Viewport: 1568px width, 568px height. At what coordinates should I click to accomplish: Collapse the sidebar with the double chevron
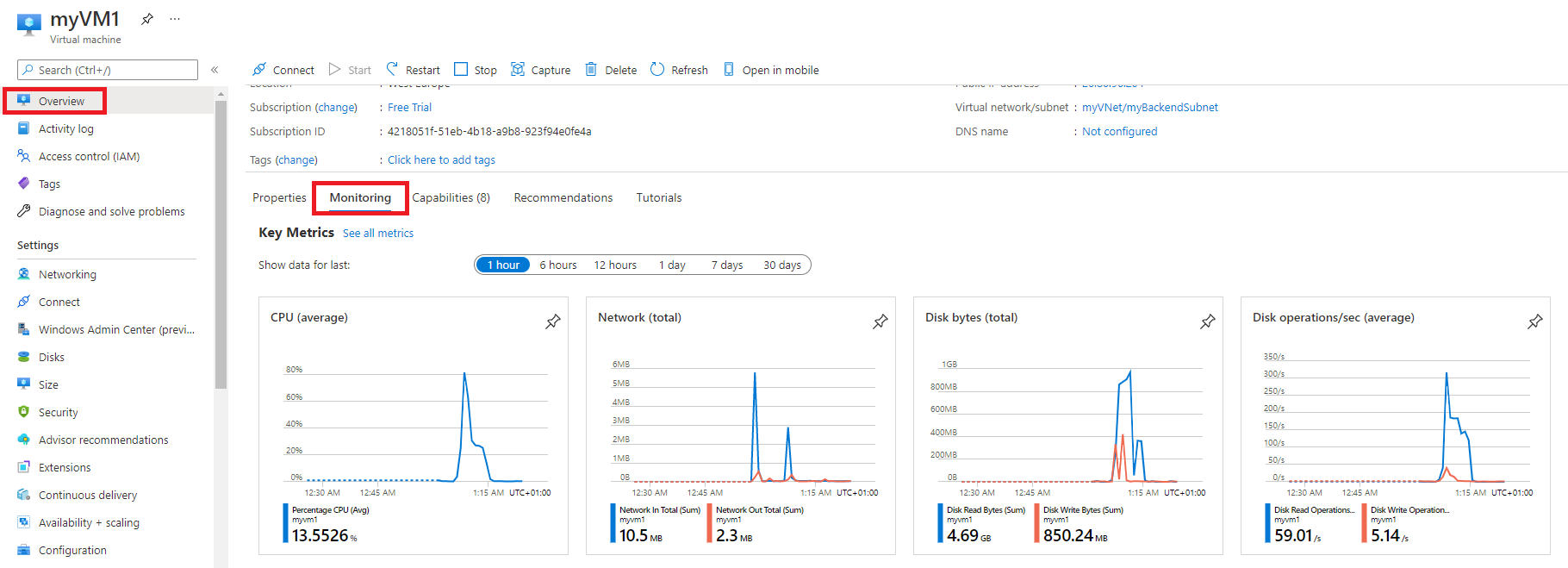pos(215,70)
